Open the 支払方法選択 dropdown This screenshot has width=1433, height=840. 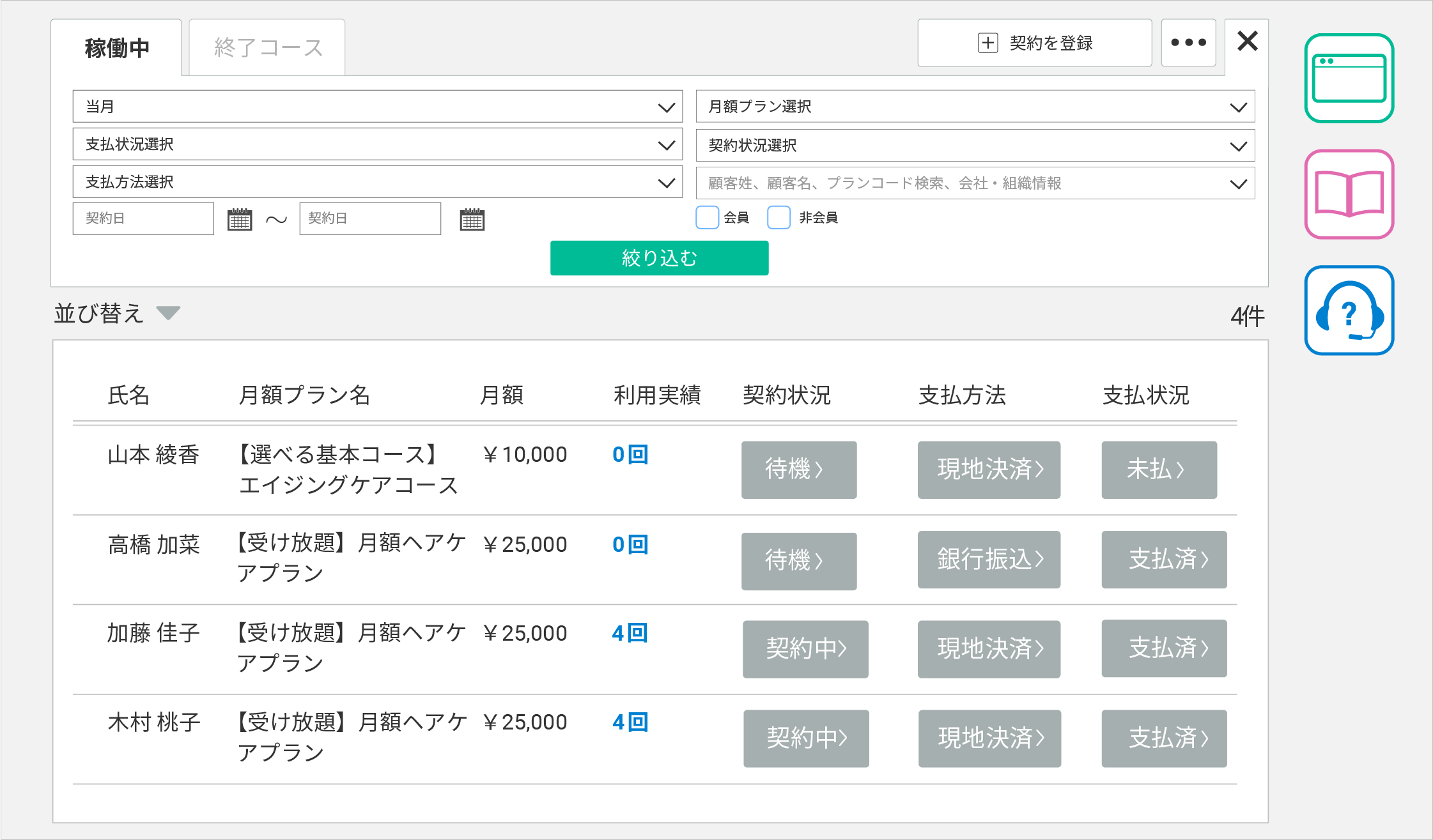click(x=377, y=182)
